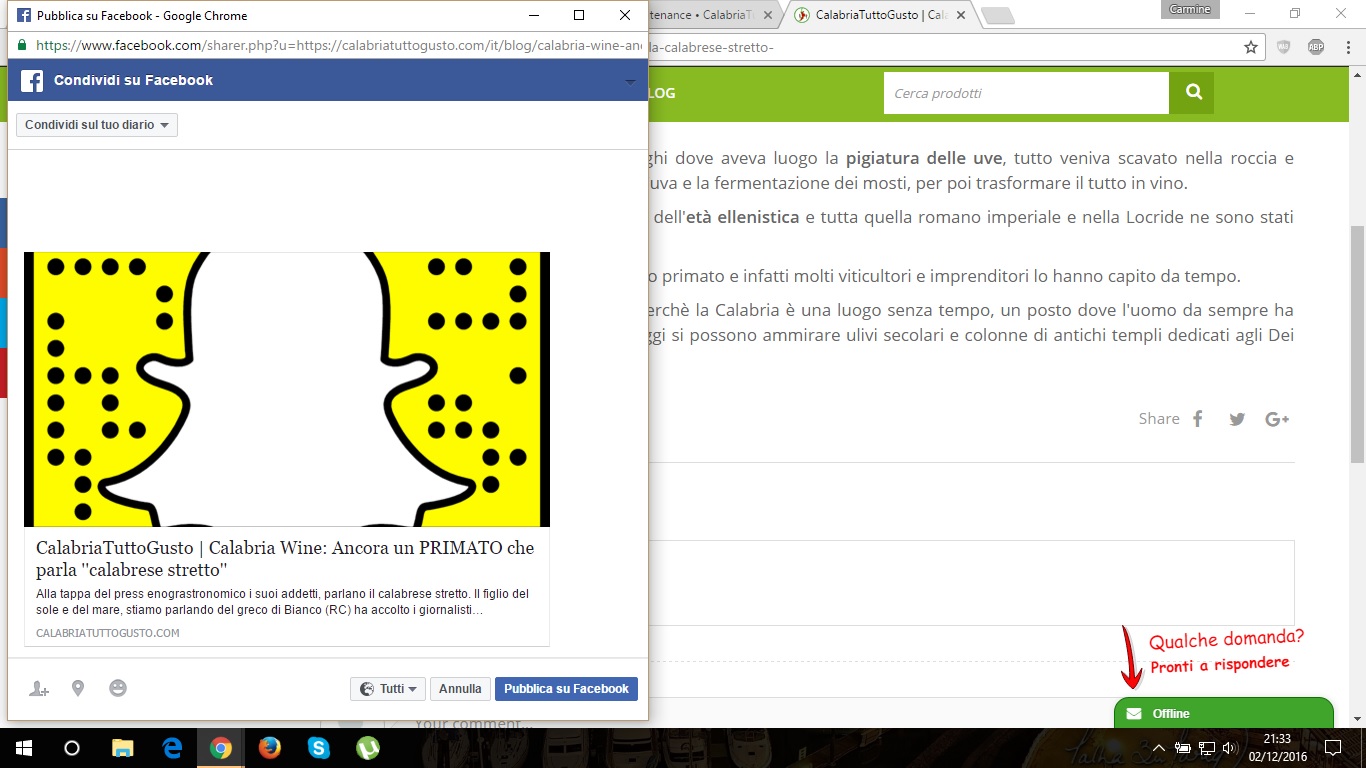Open the Tutti audience selector
1366x768 pixels.
pyautogui.click(x=388, y=689)
